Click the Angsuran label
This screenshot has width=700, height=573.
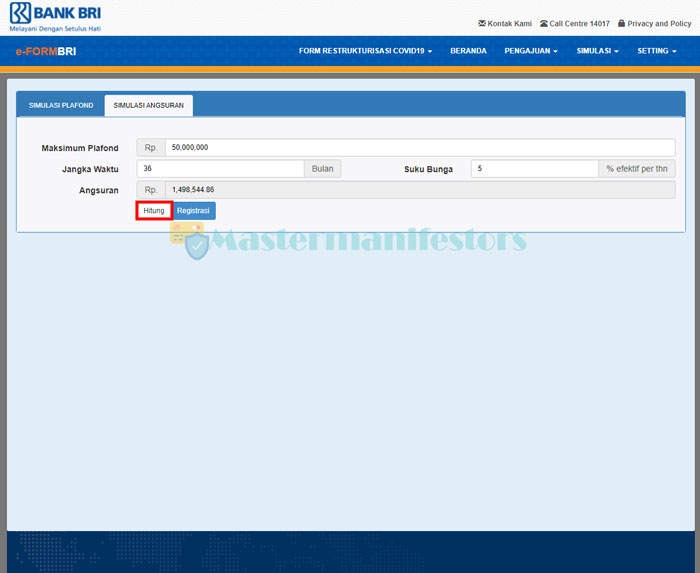point(99,191)
